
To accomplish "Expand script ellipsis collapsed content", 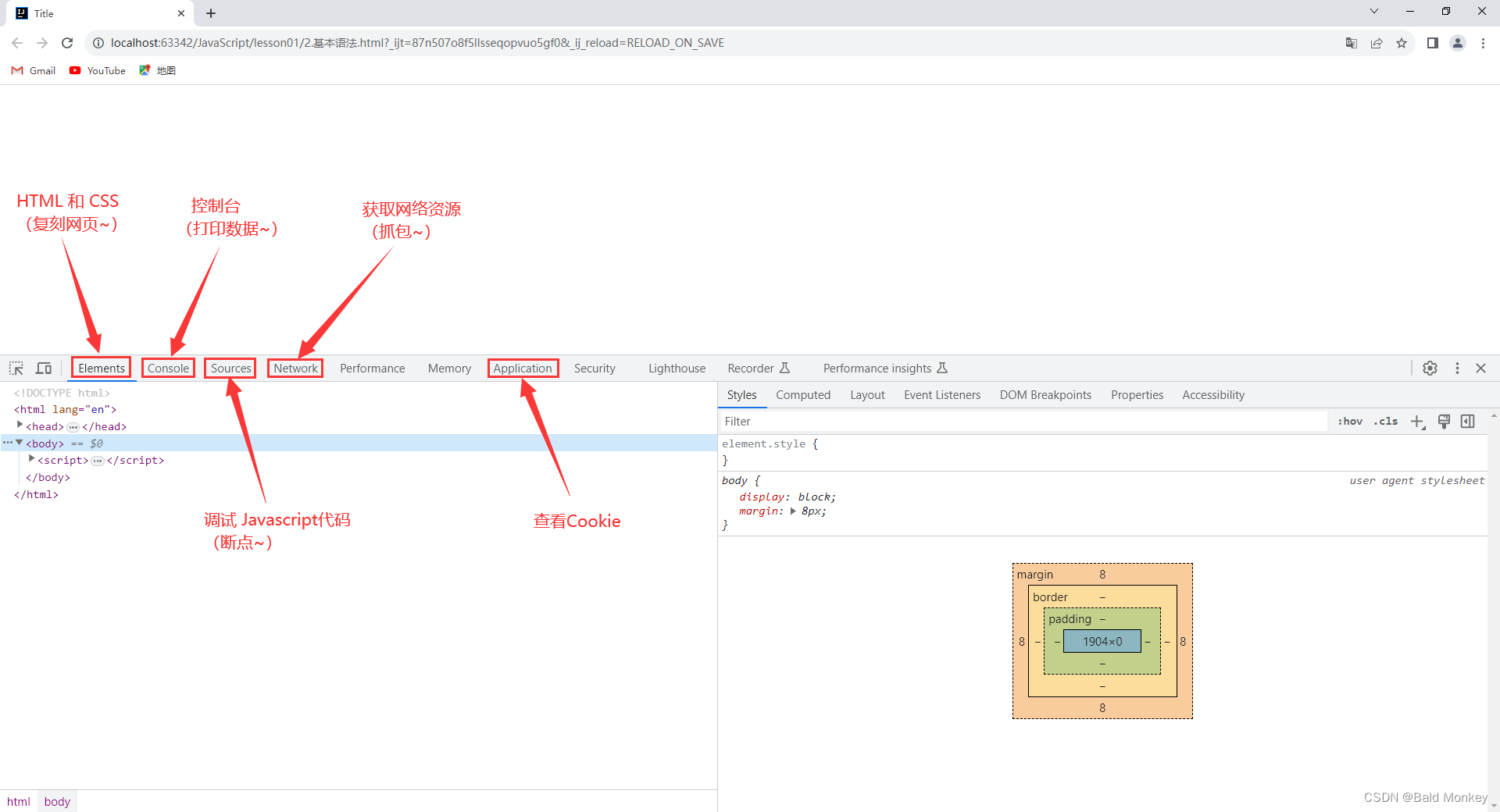I will pos(98,461).
